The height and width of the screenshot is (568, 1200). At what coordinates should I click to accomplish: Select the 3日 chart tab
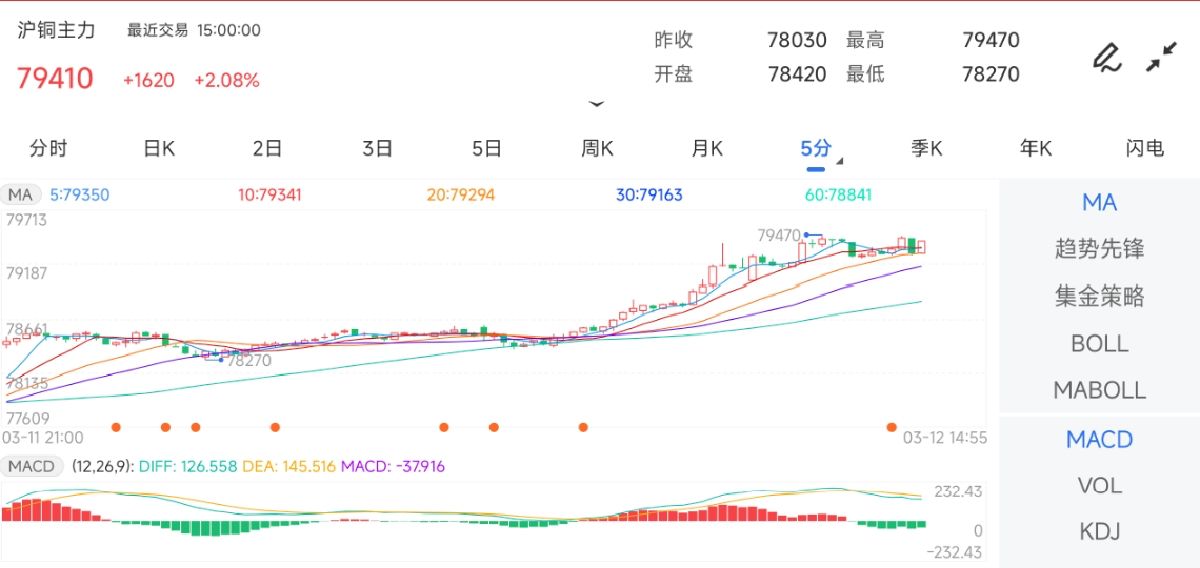click(x=377, y=149)
